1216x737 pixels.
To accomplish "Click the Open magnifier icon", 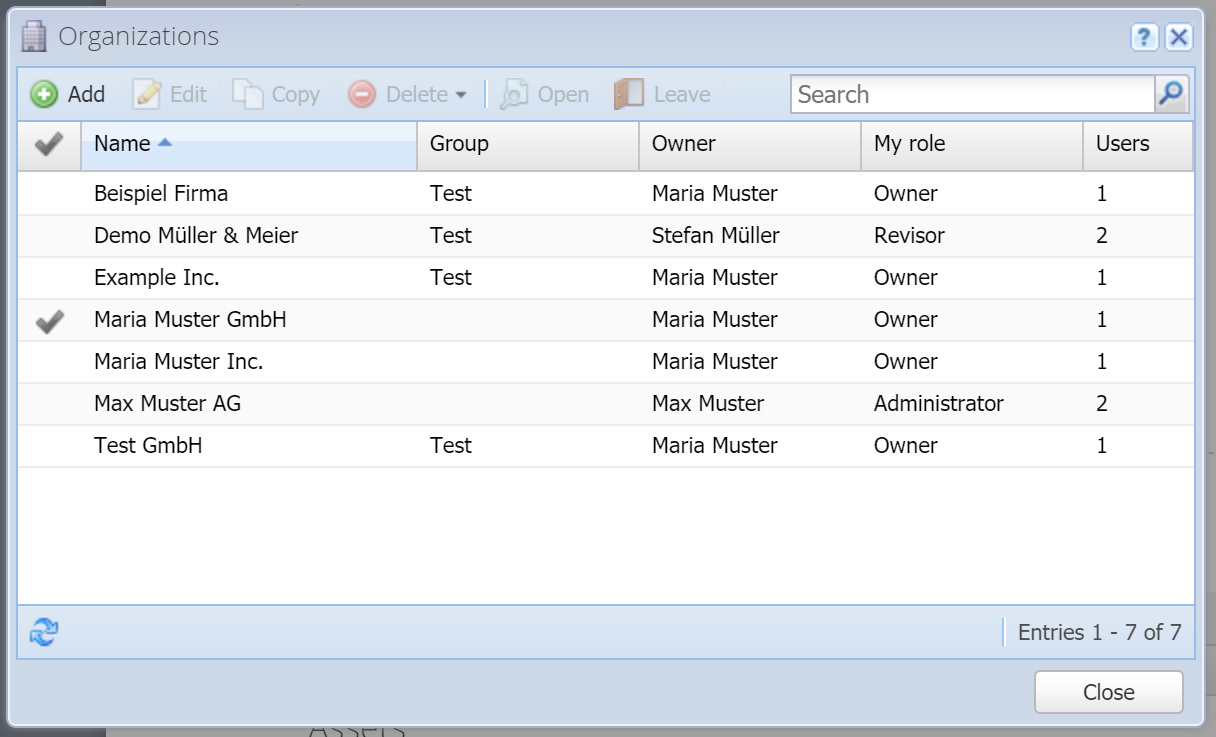I will (x=514, y=95).
